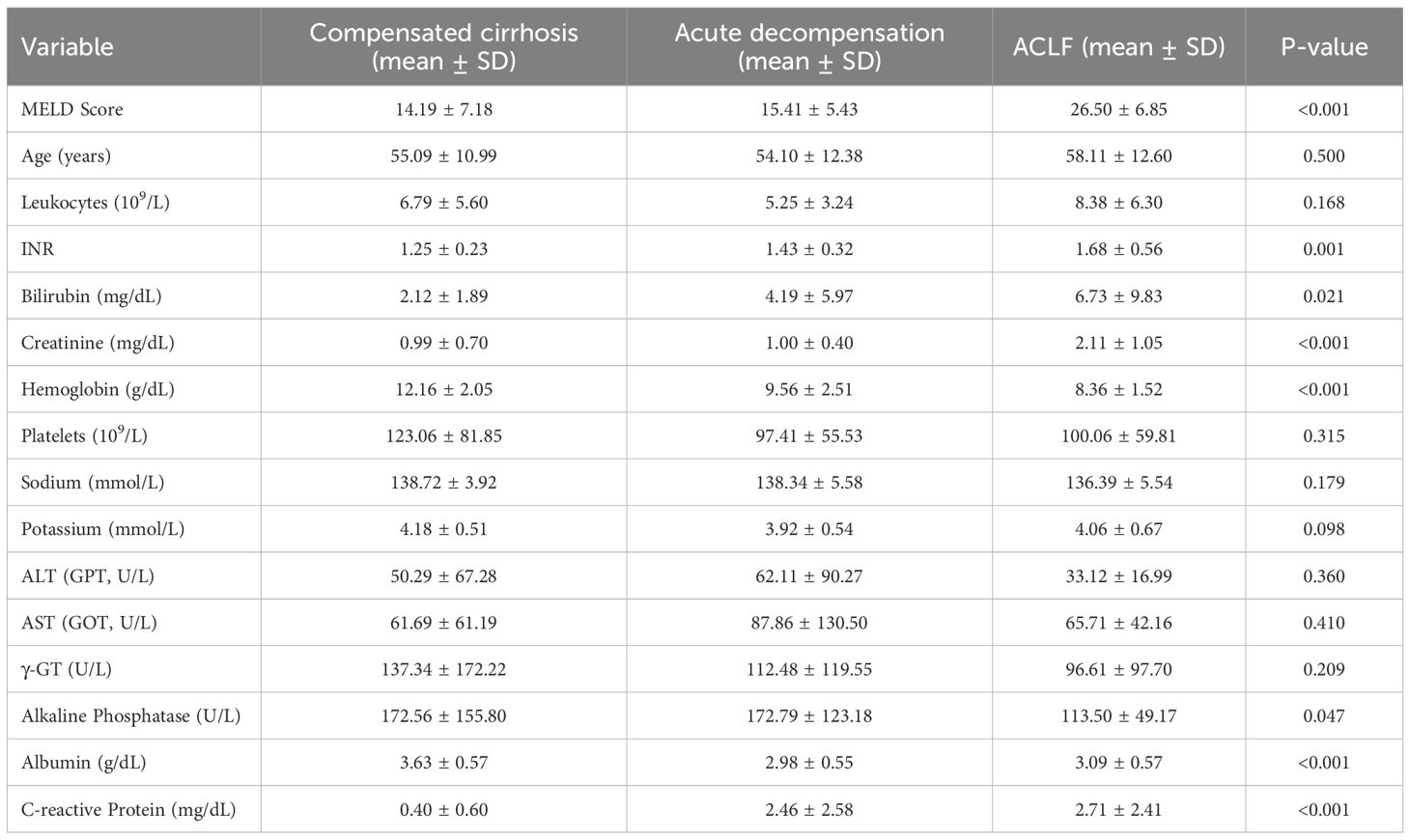This screenshot has height=840, width=1410.
Task: Select the INR row label
Action: 38,249
